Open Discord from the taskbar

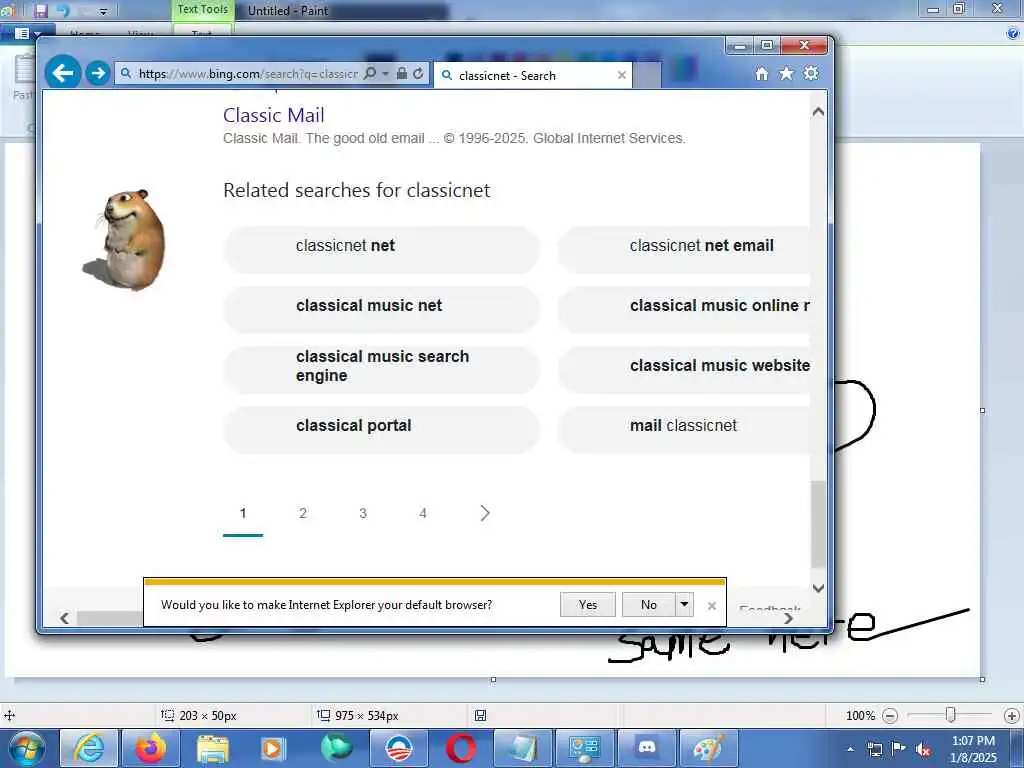(x=647, y=748)
